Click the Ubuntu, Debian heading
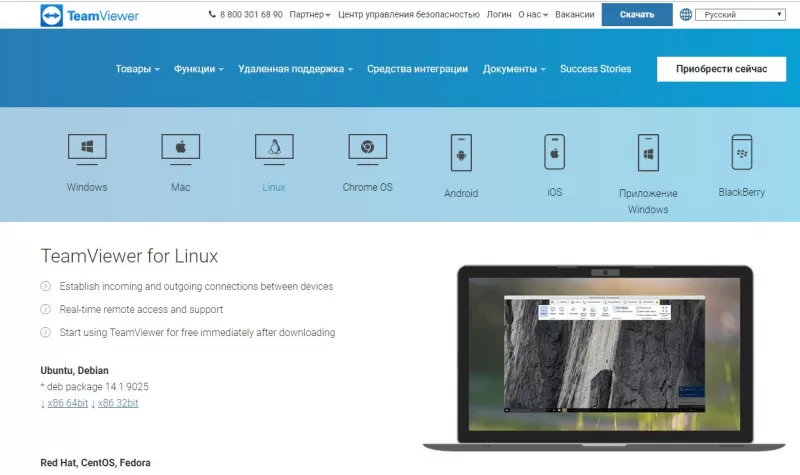 74,370
